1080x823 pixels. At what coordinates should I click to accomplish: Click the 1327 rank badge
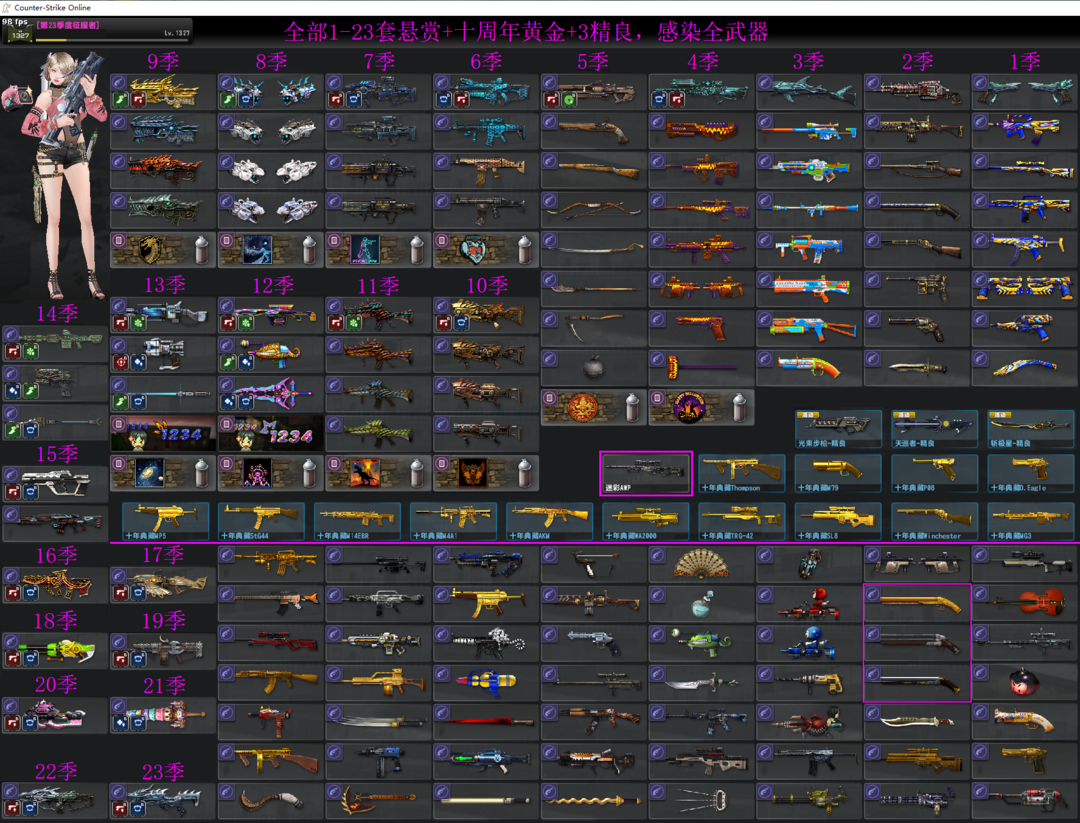[17, 35]
